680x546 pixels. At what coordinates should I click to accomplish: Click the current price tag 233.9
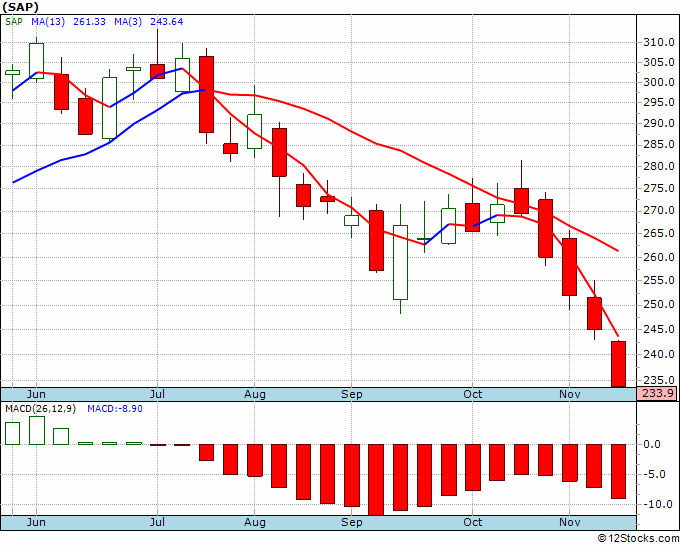click(657, 393)
